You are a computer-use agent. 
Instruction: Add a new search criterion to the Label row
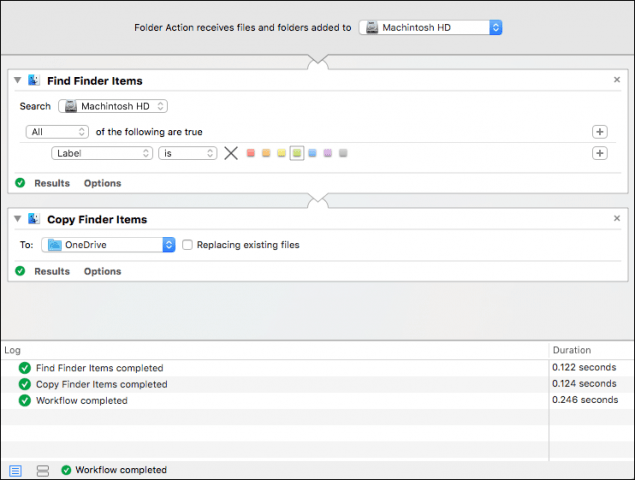coord(600,153)
